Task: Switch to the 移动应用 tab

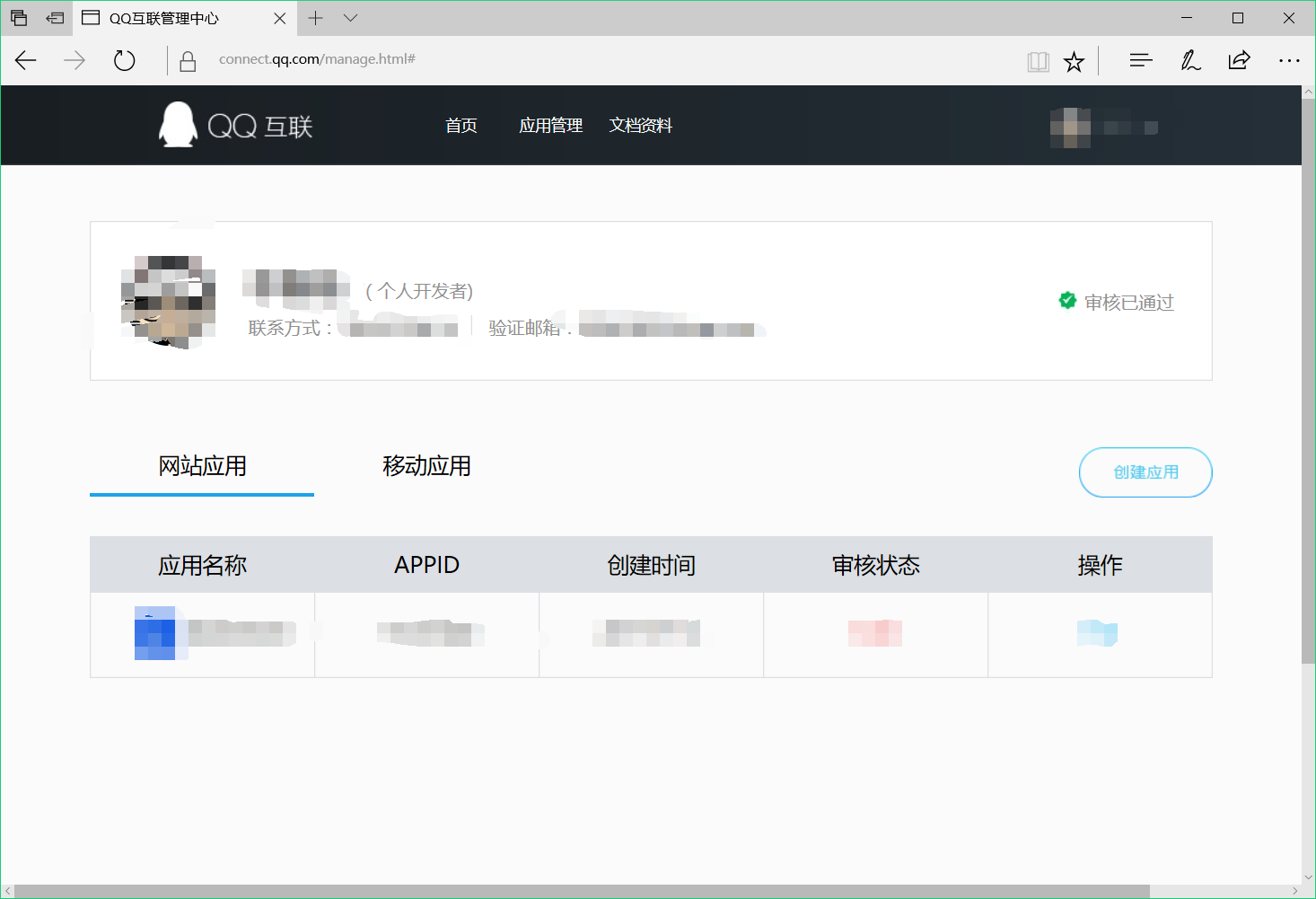Action: click(x=426, y=466)
